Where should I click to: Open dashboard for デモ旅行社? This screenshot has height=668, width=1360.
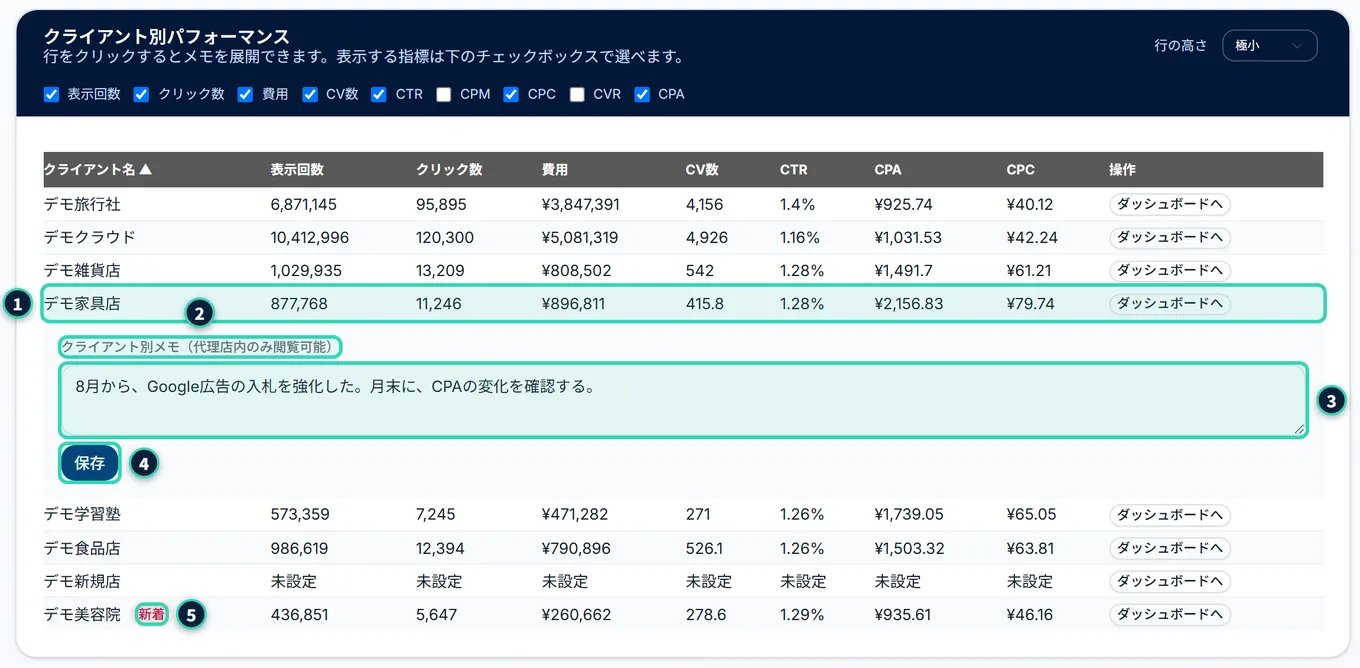[x=1170, y=204]
